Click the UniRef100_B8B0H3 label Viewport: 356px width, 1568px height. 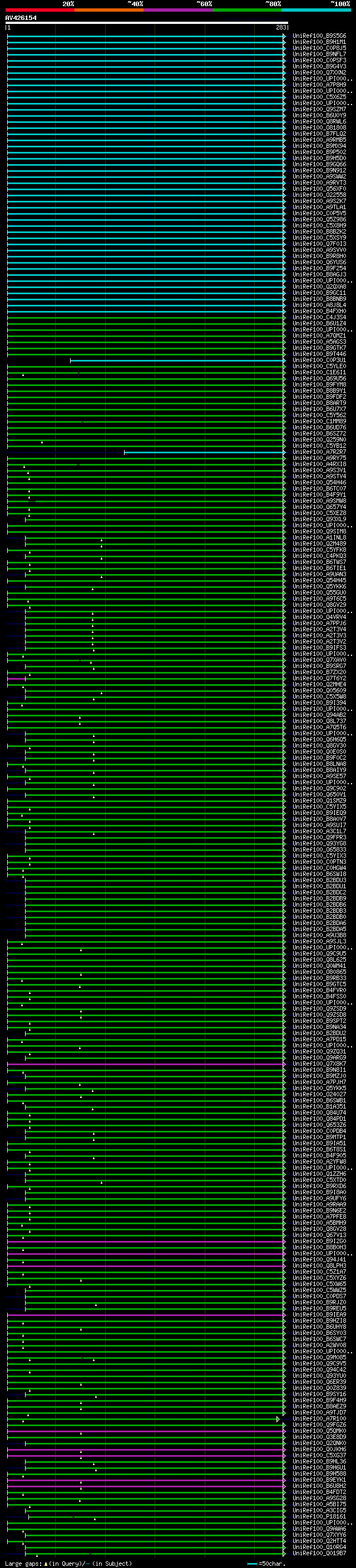(x=319, y=1247)
